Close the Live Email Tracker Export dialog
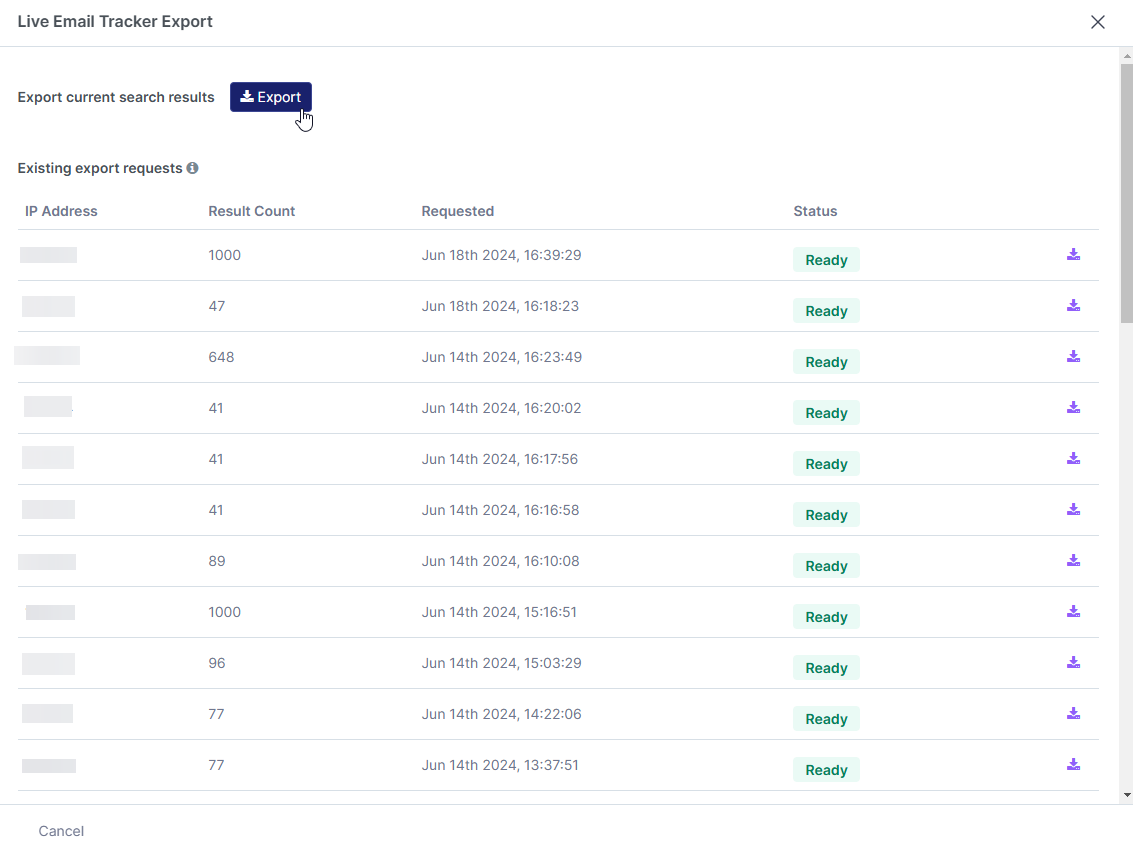1133x852 pixels. tap(1097, 22)
